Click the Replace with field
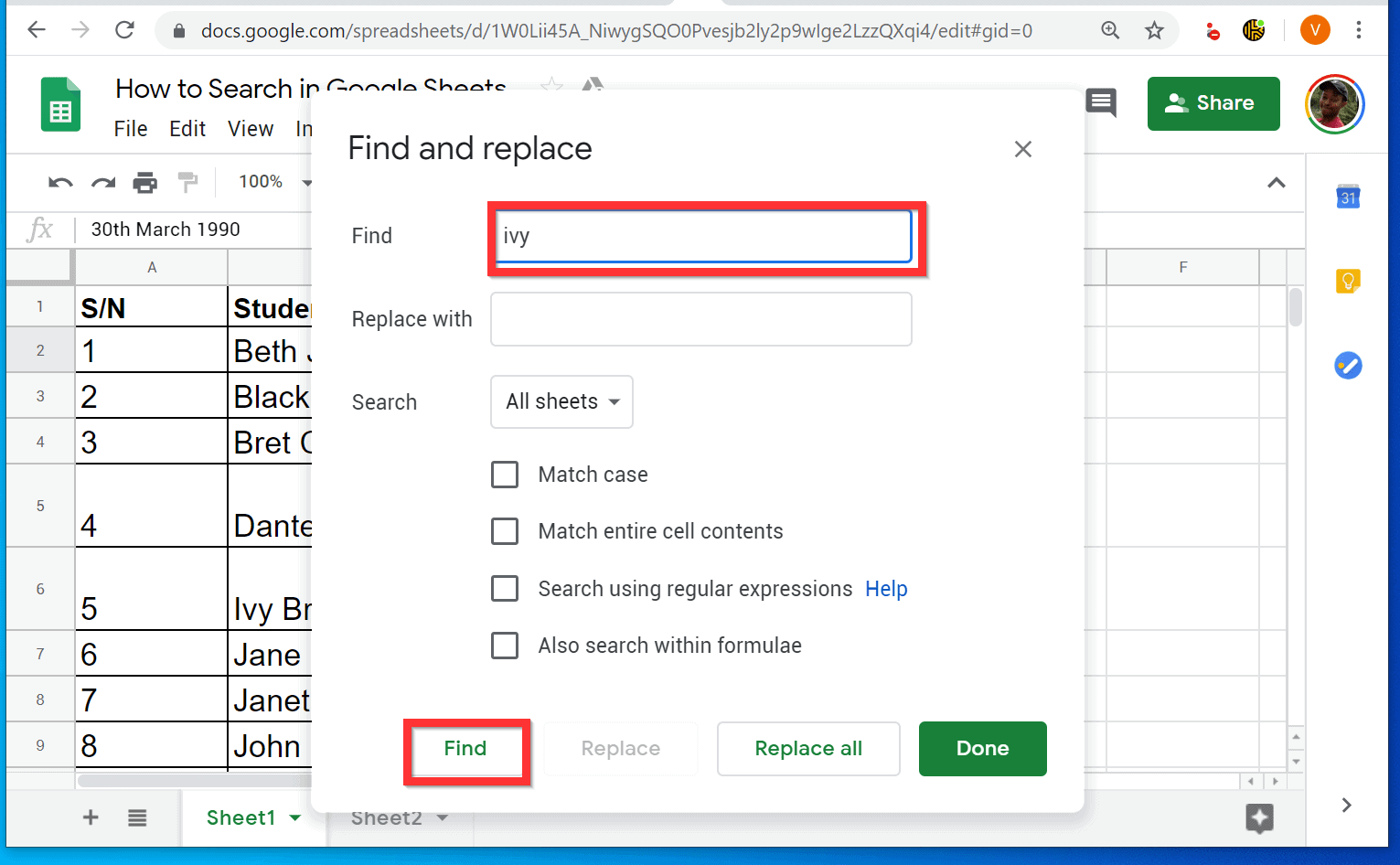Screen dimensions: 1400x865 click(x=701, y=319)
